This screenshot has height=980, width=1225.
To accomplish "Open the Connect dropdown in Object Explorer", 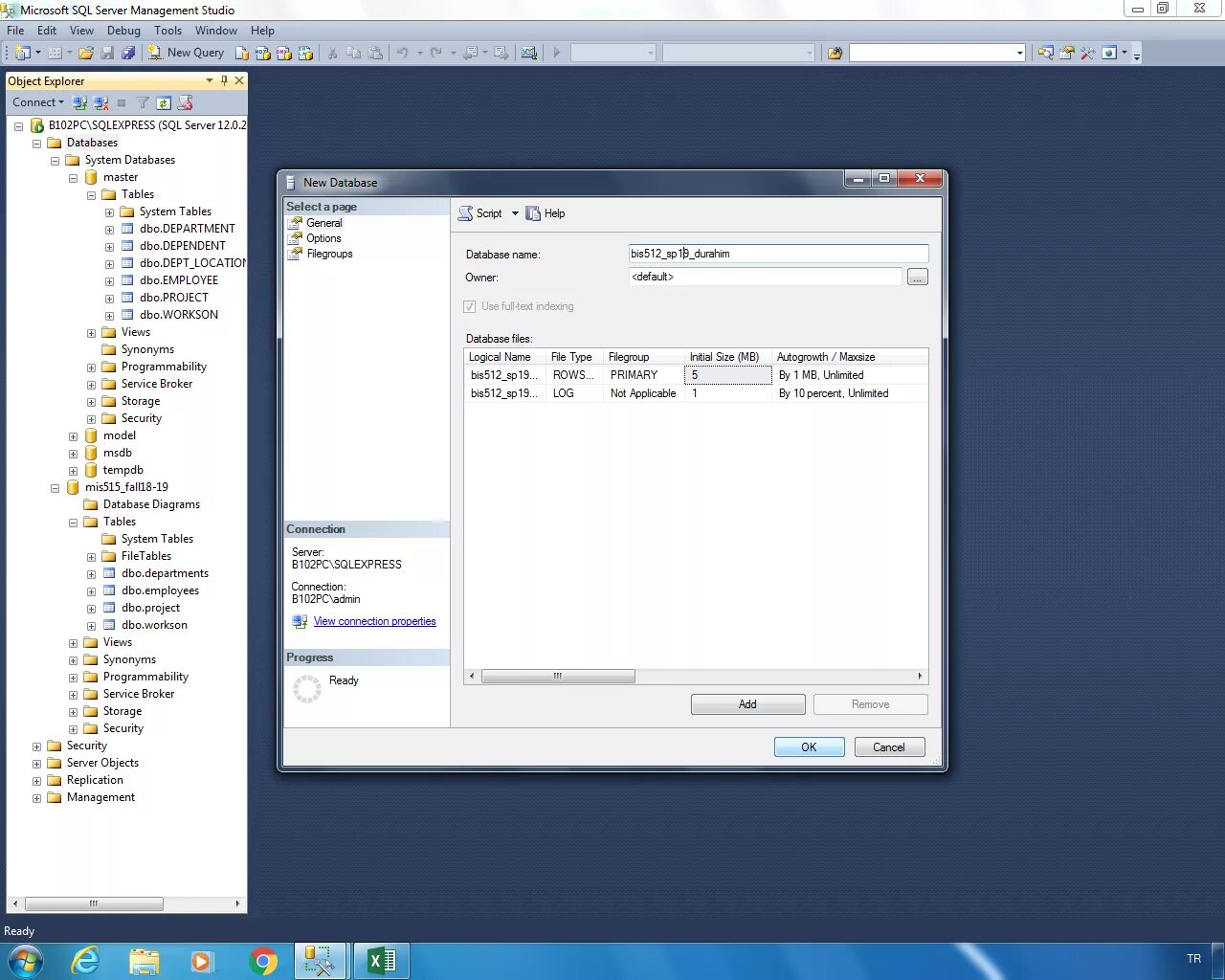I will pos(38,102).
